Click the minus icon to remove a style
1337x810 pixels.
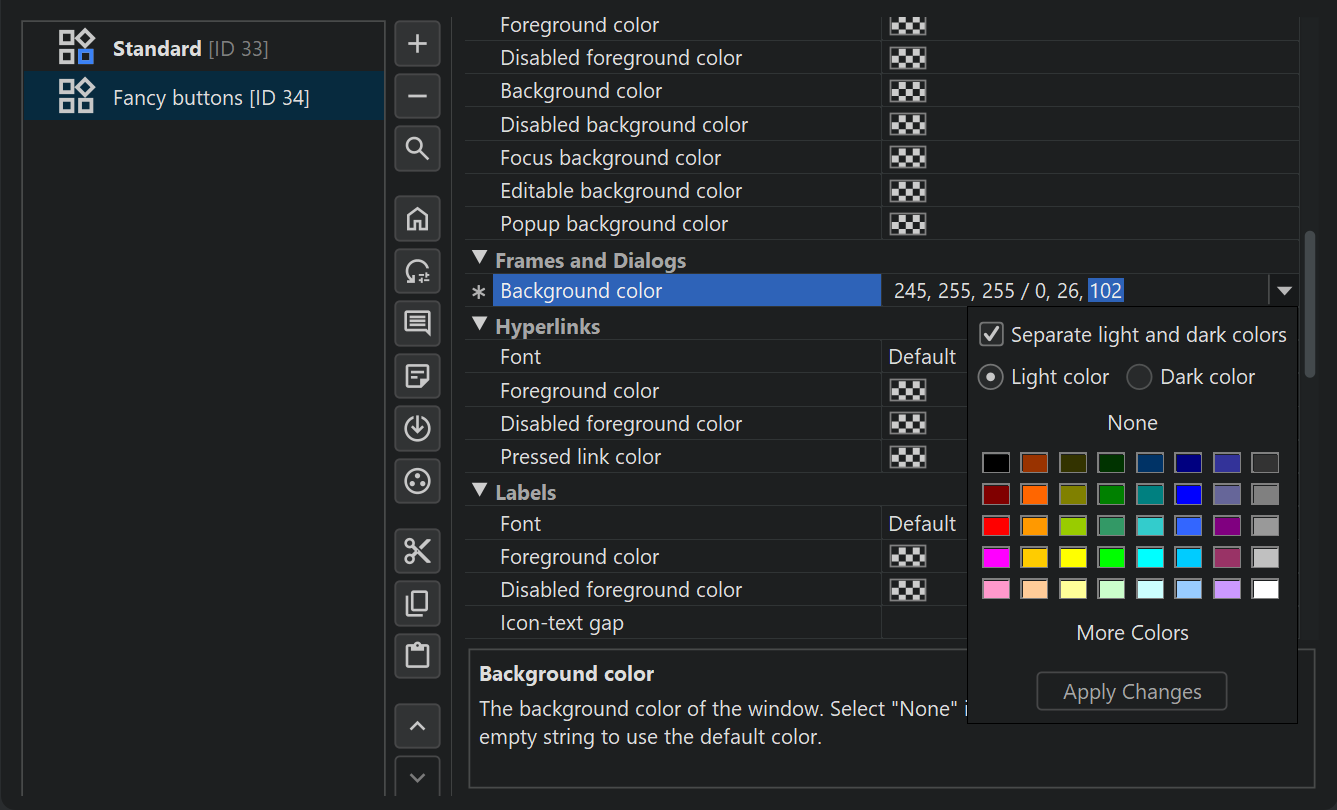418,97
